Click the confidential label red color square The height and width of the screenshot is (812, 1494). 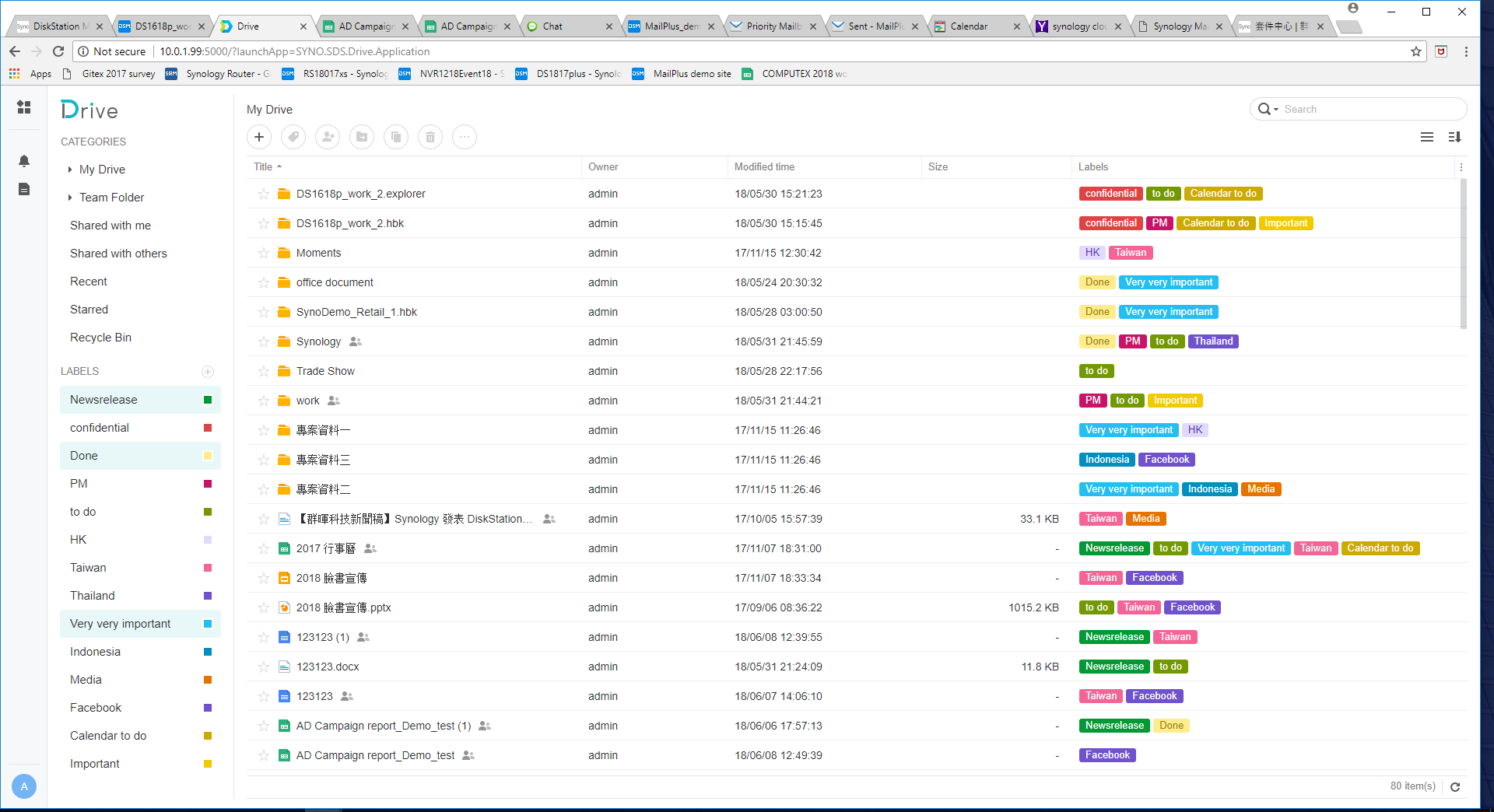[x=208, y=428]
